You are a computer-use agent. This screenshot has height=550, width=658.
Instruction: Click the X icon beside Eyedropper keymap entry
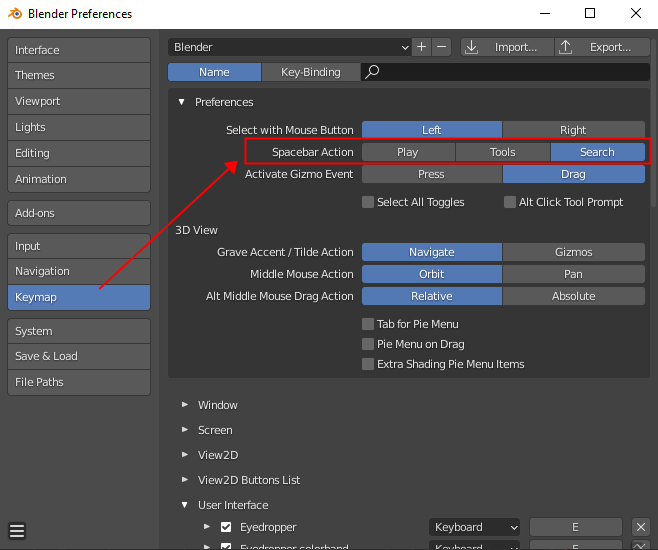(641, 527)
